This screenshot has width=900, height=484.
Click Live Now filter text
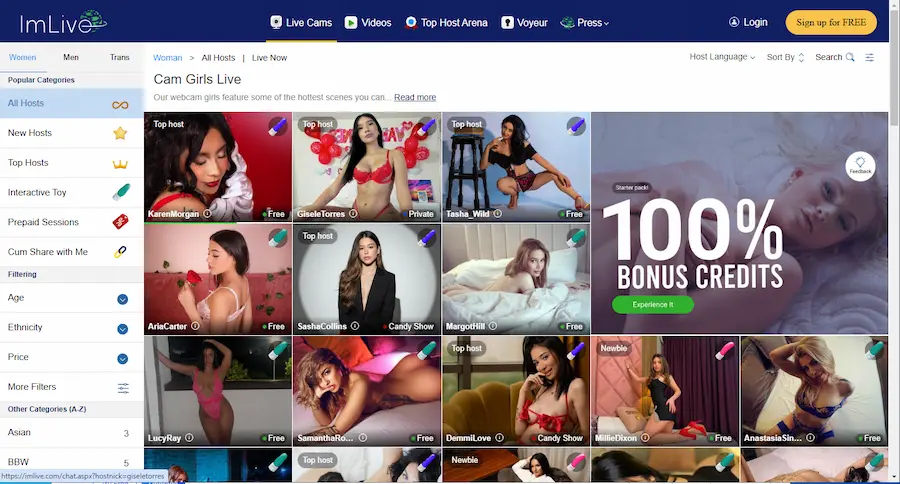269,58
